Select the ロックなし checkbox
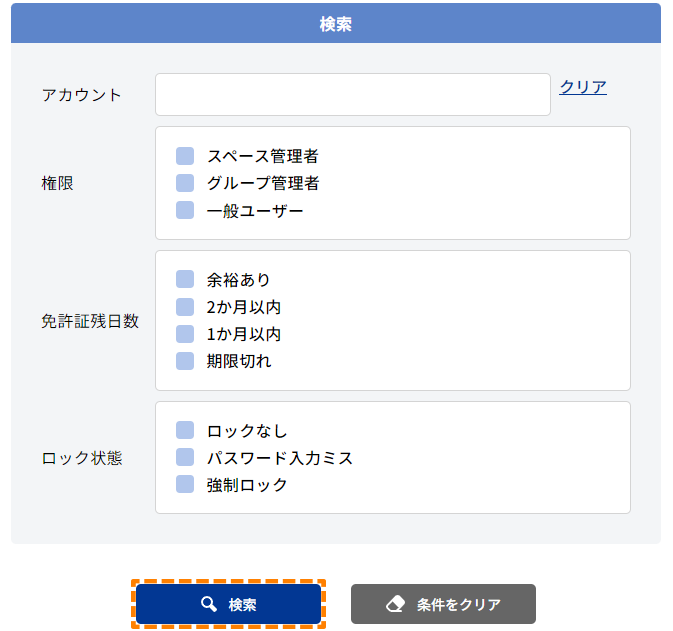 185,430
